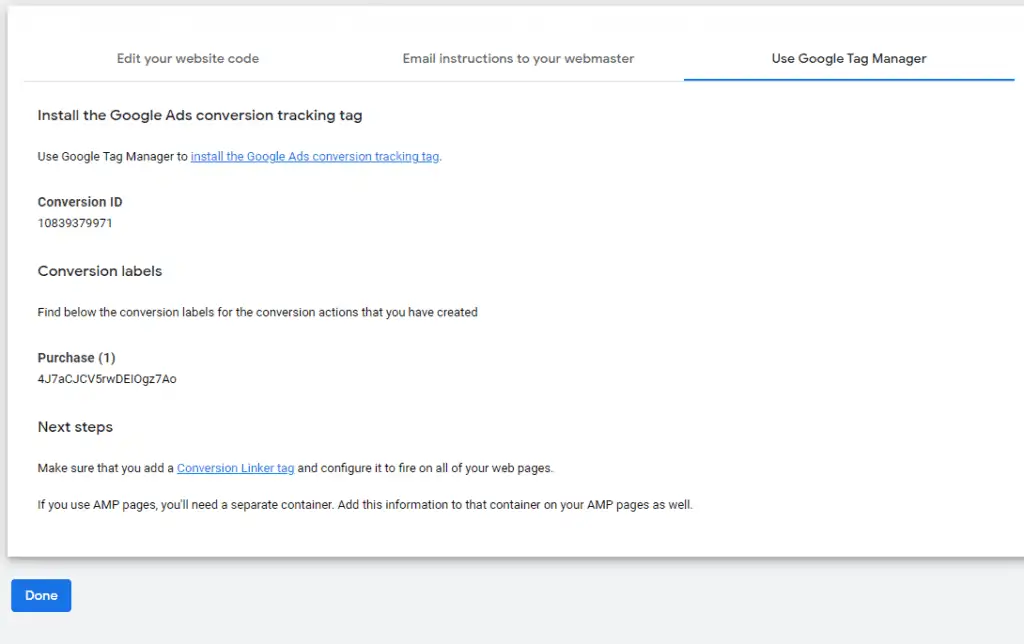
Task: Open Email instructions to your webmaster tab
Action: tap(518, 58)
